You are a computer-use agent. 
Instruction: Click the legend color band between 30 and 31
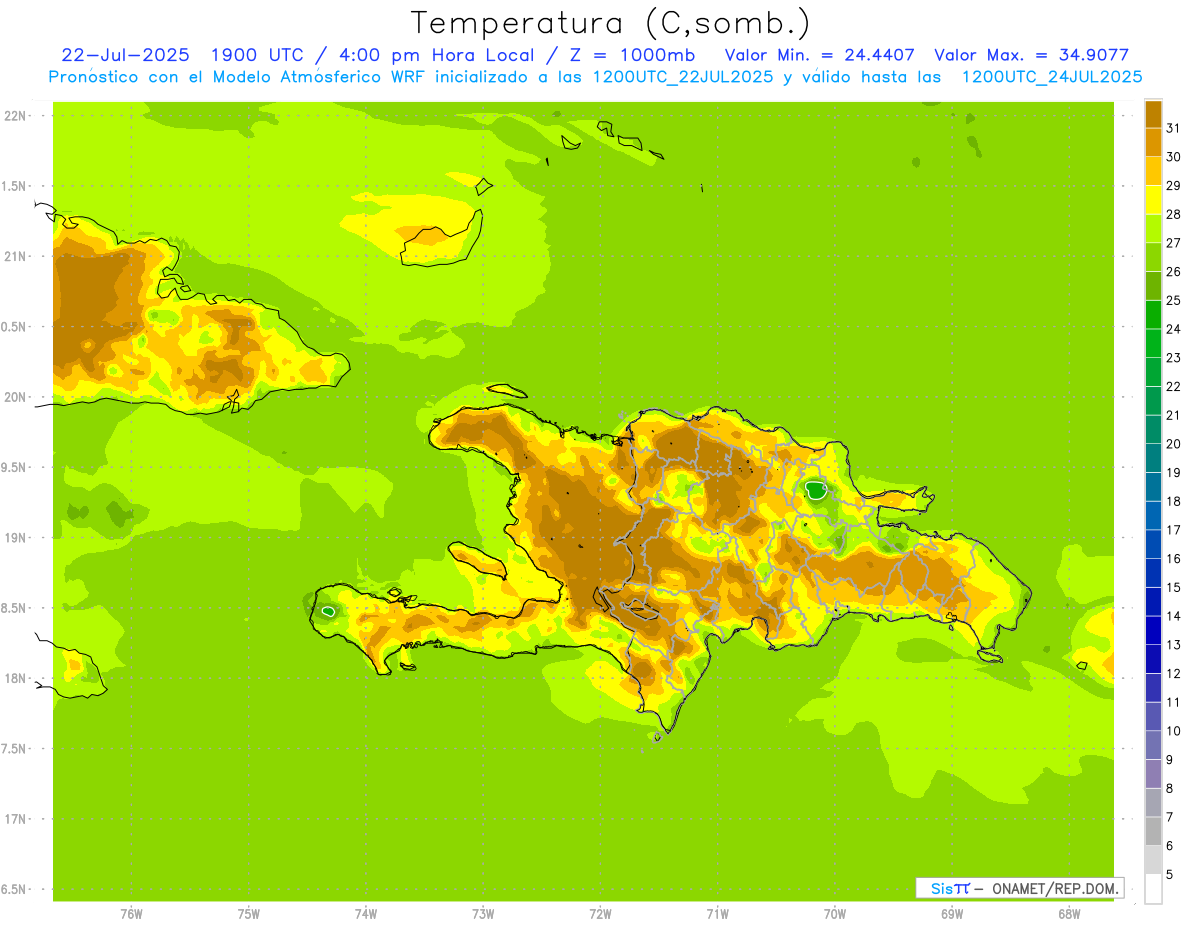[x=1153, y=142]
